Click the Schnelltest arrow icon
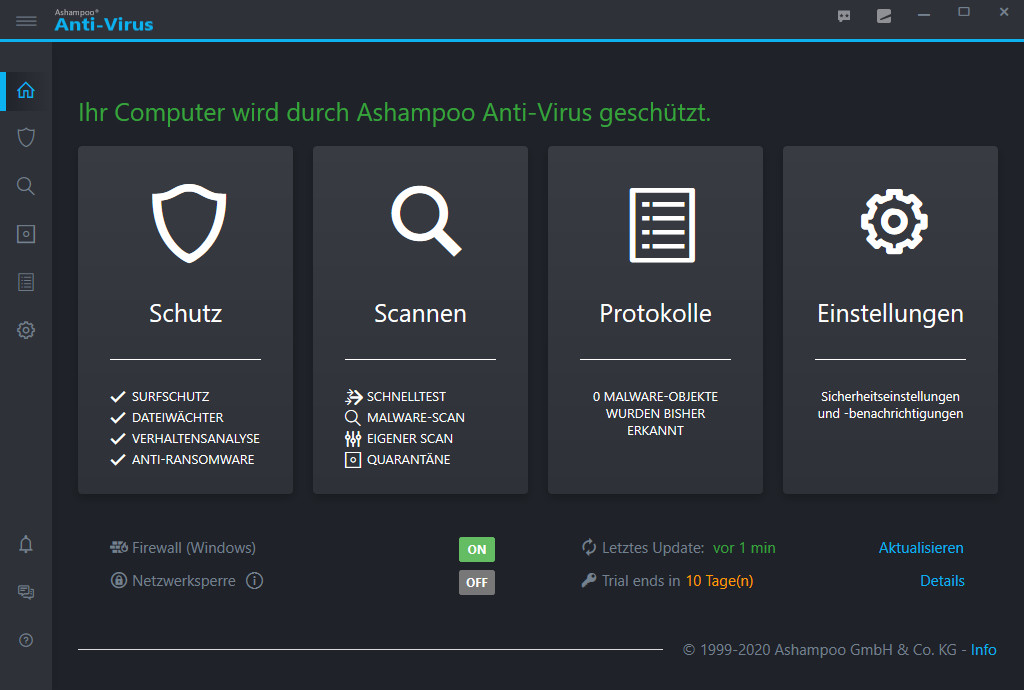 (353, 396)
